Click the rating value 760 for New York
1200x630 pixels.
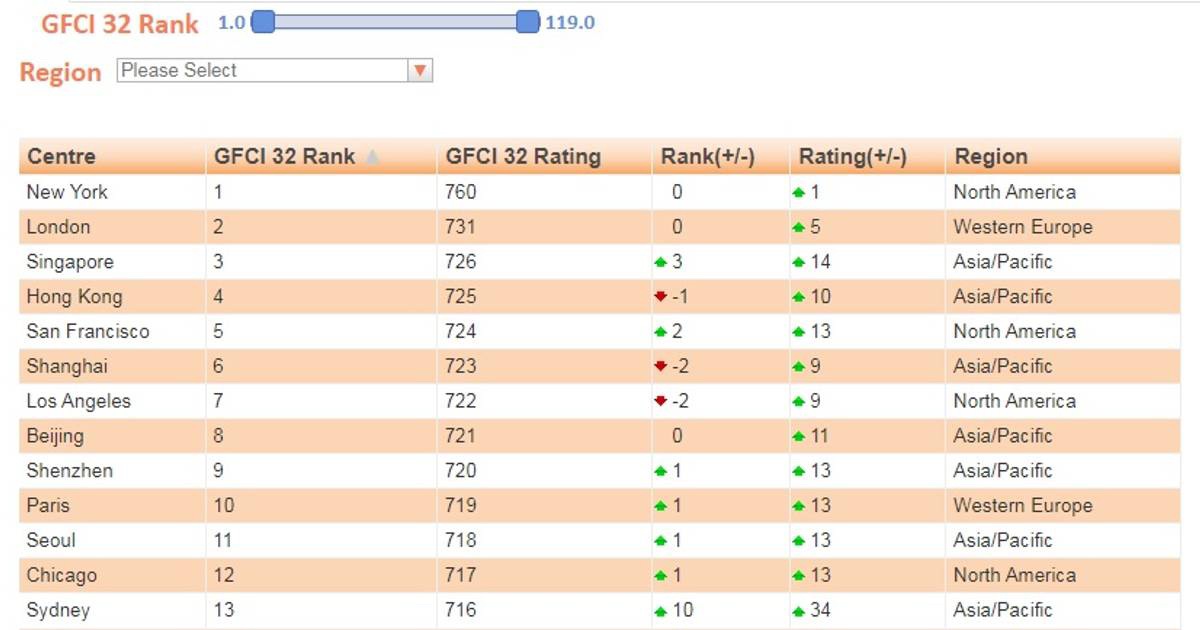point(461,192)
